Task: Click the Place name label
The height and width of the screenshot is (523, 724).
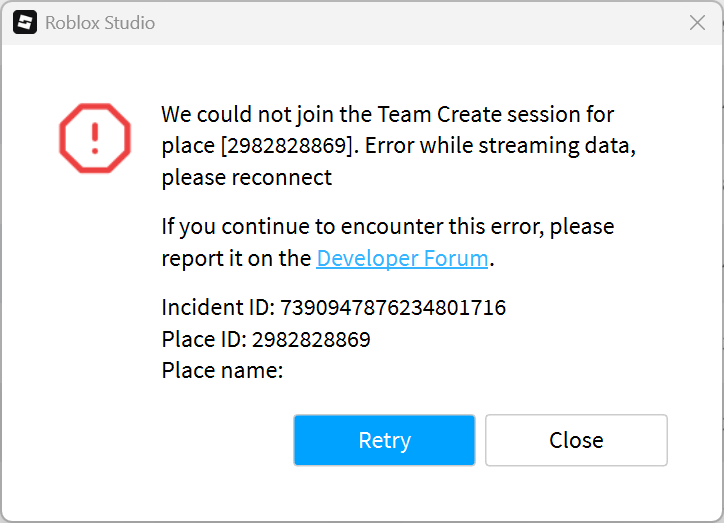Action: (x=222, y=371)
